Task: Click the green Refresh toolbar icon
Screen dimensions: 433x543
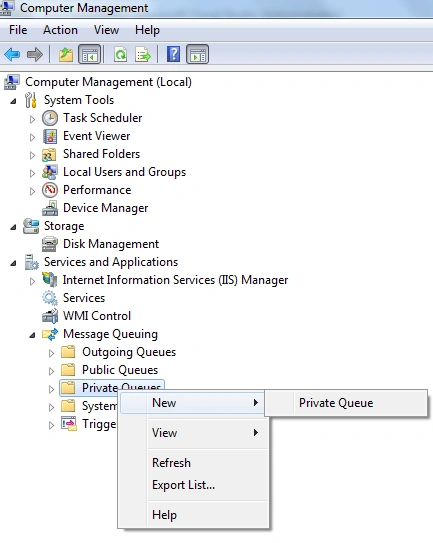Action: [121, 54]
